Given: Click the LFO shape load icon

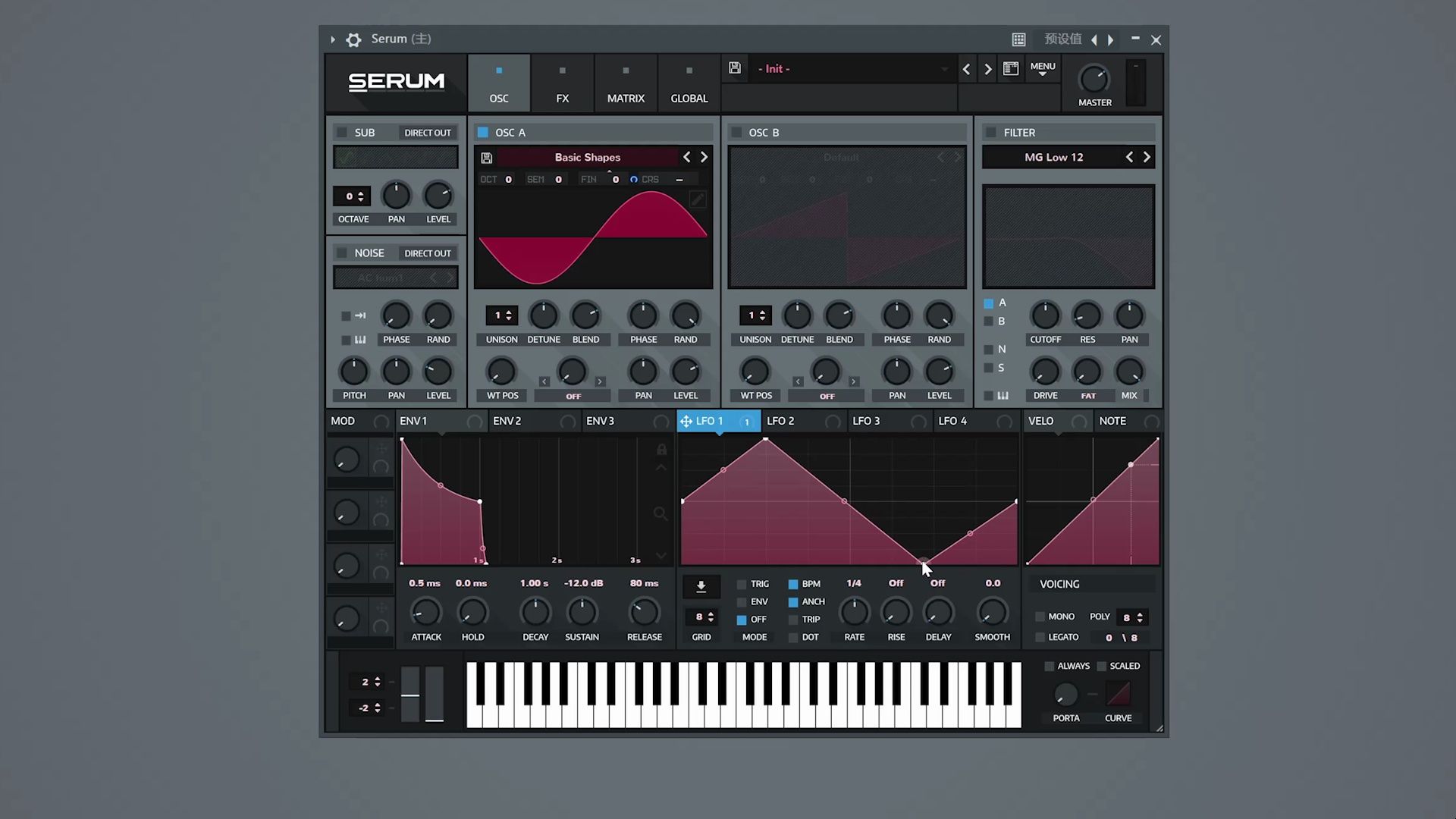Looking at the screenshot, I should click(701, 586).
